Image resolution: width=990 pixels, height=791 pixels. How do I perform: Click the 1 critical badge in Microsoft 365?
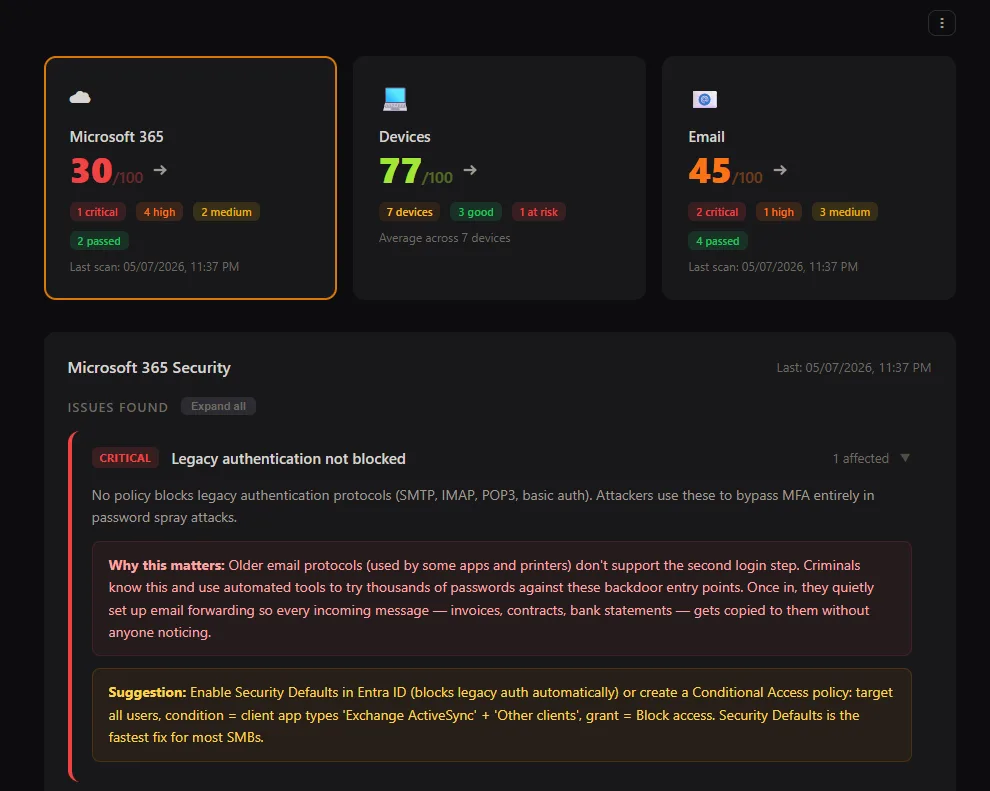[x=97, y=212]
